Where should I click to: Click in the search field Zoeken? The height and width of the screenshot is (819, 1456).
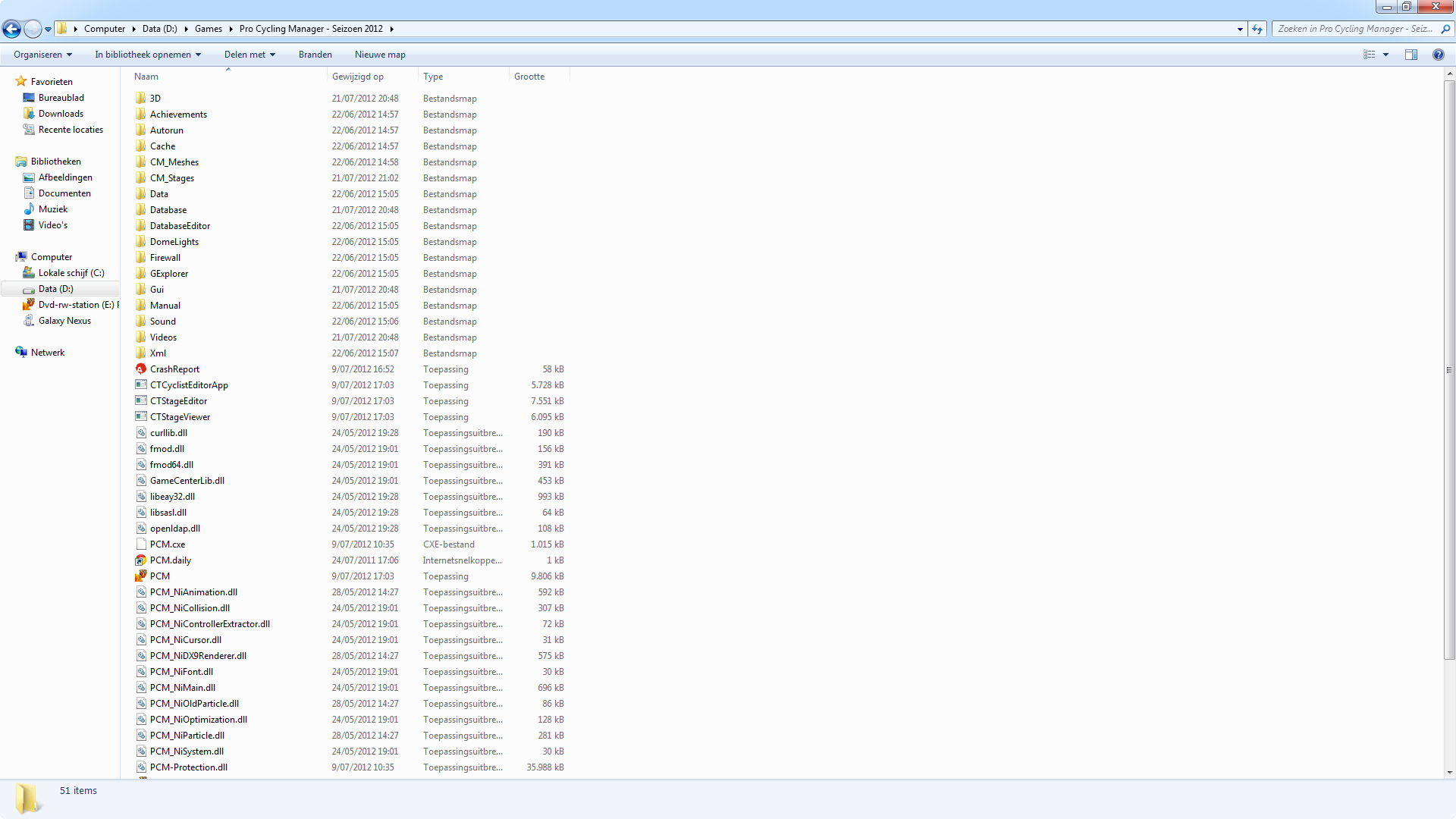[1354, 29]
